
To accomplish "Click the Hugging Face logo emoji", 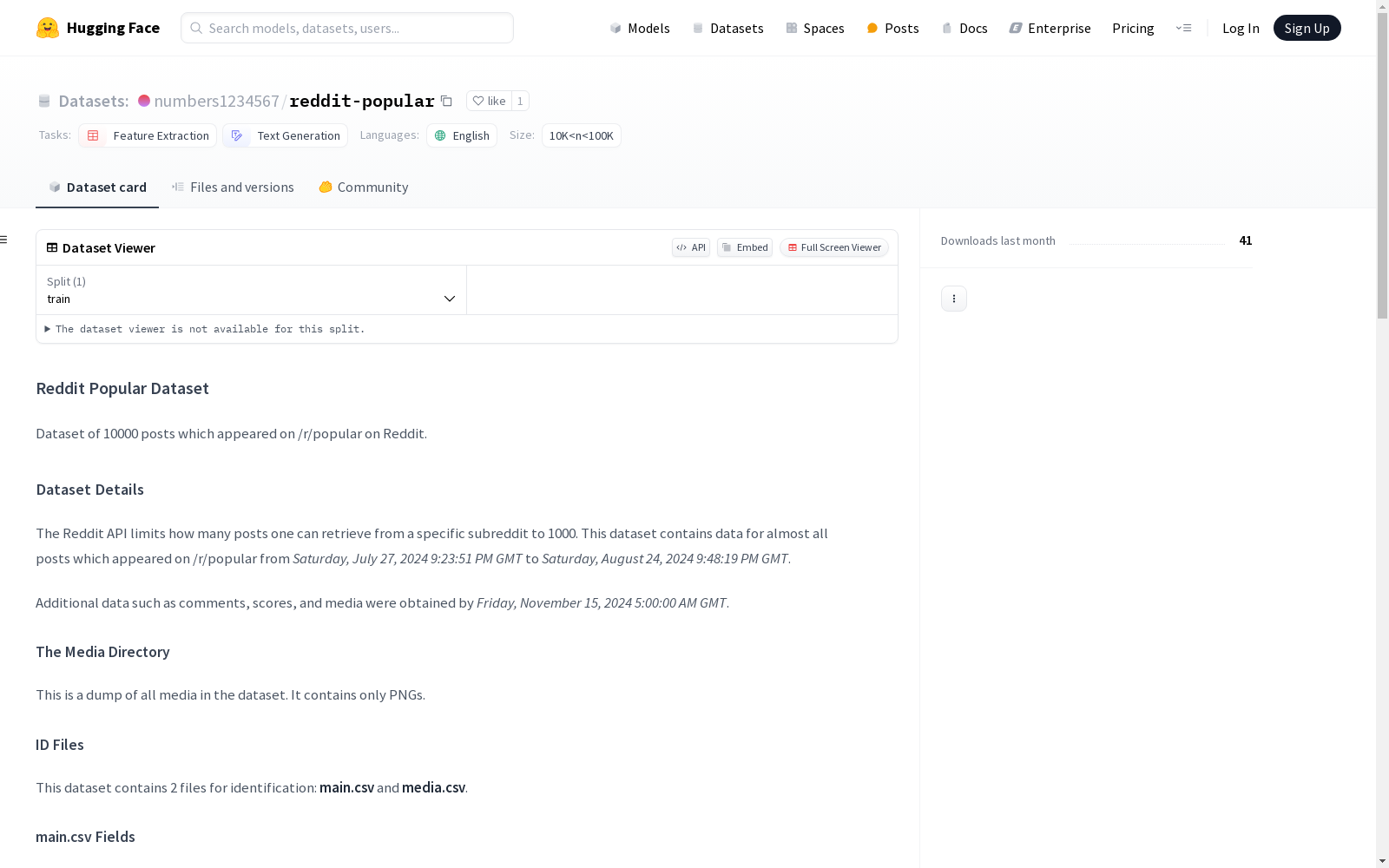I will (48, 28).
